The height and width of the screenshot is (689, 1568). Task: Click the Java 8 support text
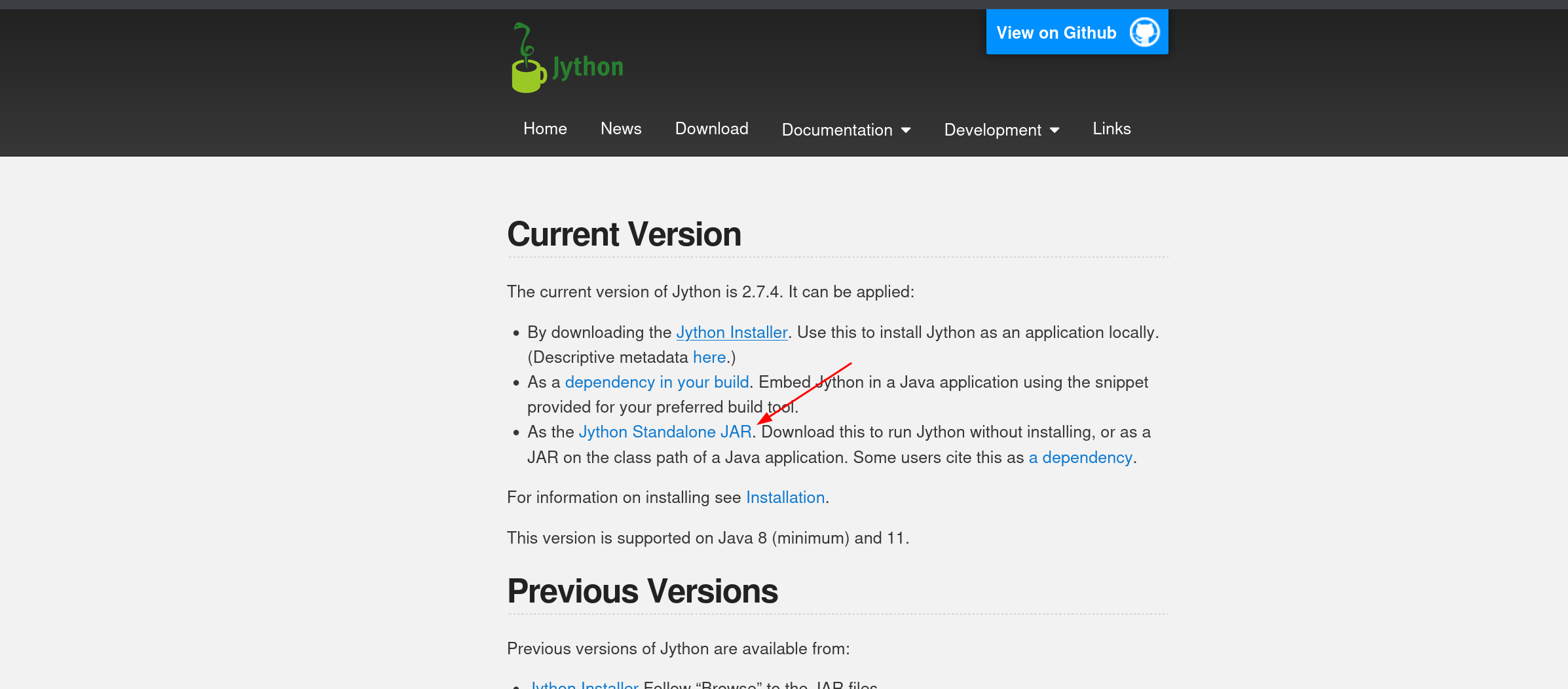point(708,538)
